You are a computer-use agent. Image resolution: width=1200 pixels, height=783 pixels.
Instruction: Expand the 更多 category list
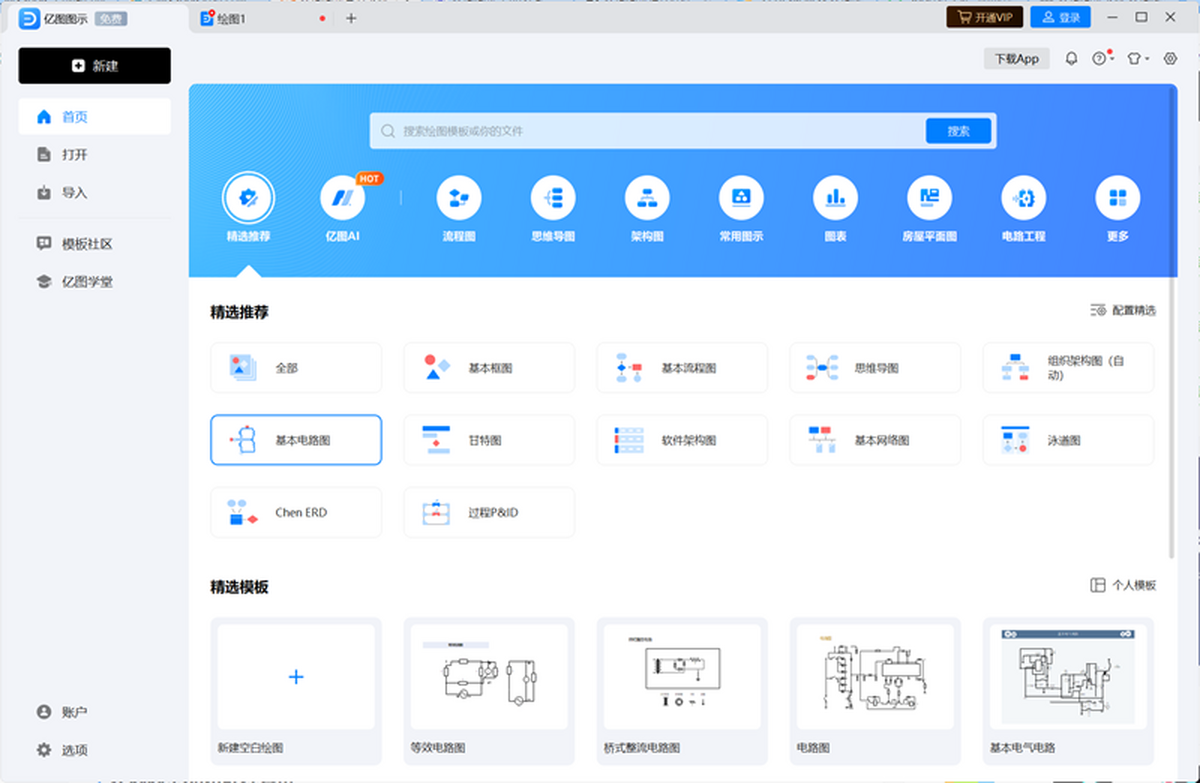(1117, 200)
